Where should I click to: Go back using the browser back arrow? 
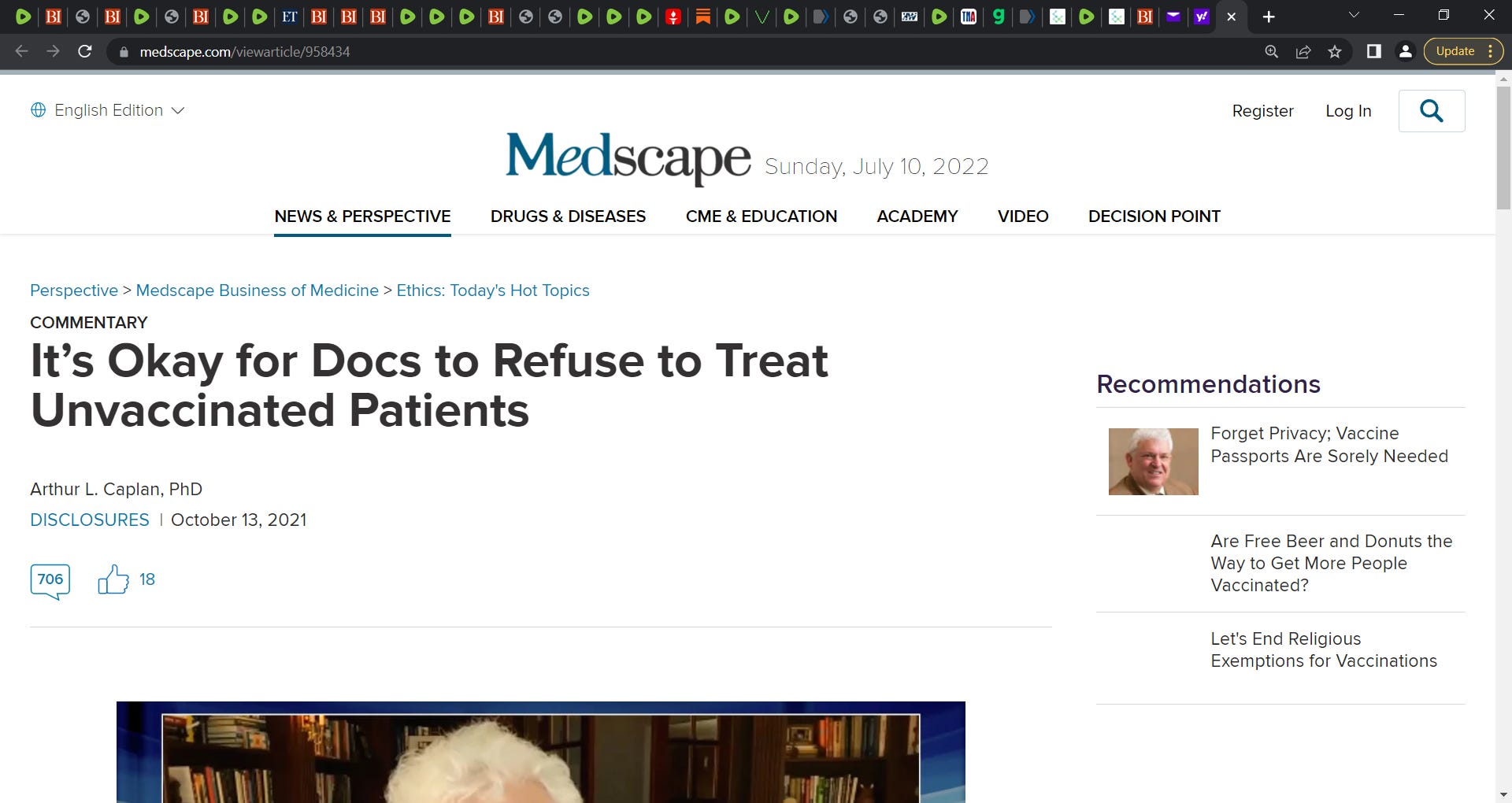click(x=21, y=51)
